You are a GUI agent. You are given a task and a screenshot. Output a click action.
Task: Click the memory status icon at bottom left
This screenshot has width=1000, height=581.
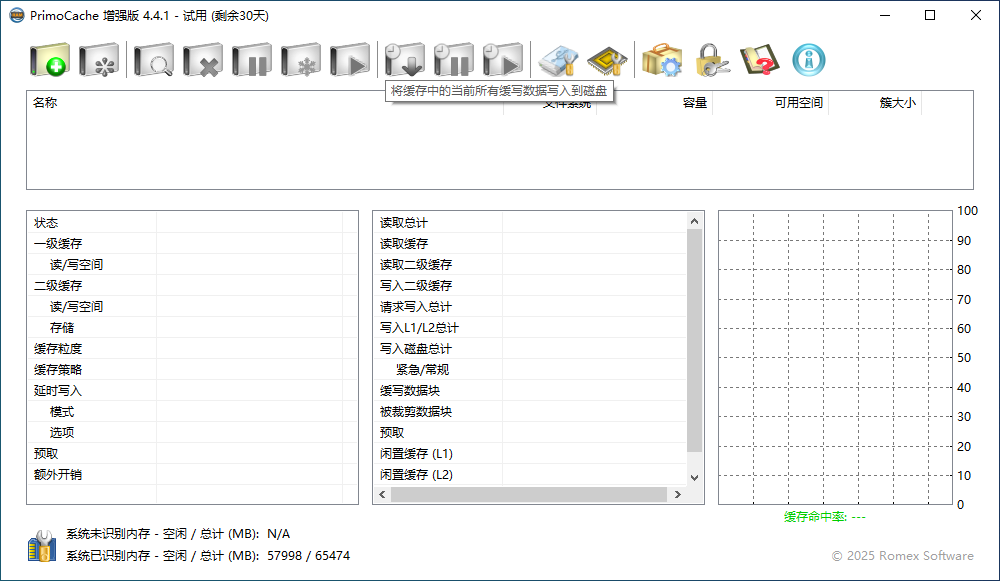pyautogui.click(x=41, y=546)
